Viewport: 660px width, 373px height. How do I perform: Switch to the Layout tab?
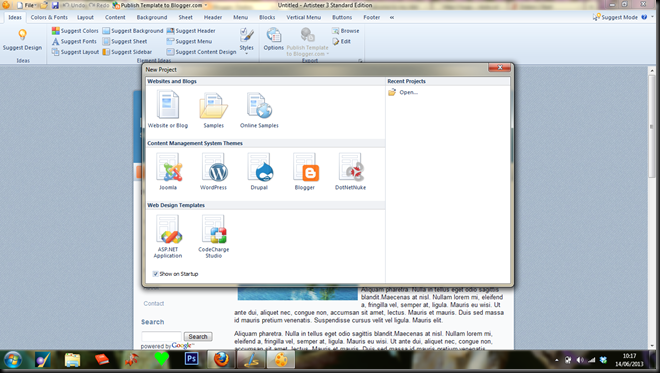(85, 17)
